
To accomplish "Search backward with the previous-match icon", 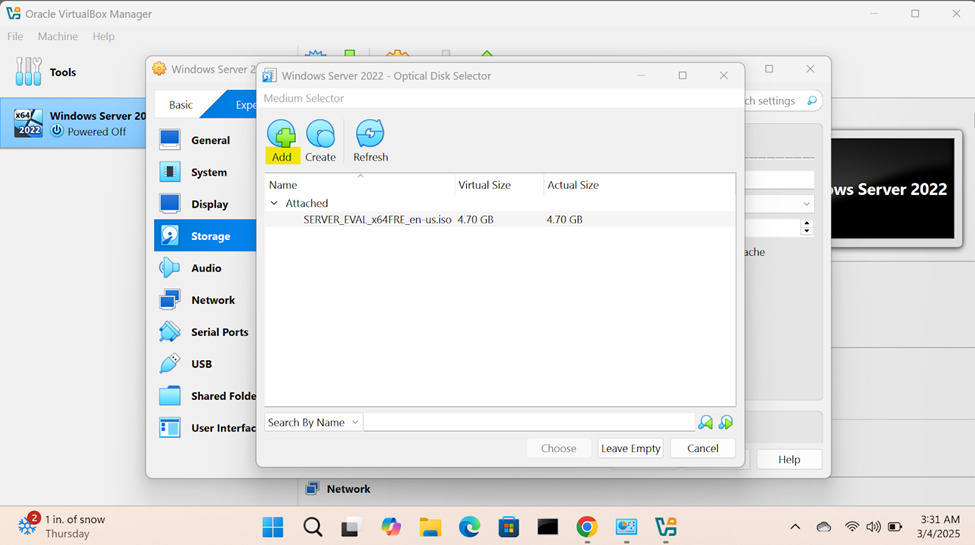I will tap(705, 422).
